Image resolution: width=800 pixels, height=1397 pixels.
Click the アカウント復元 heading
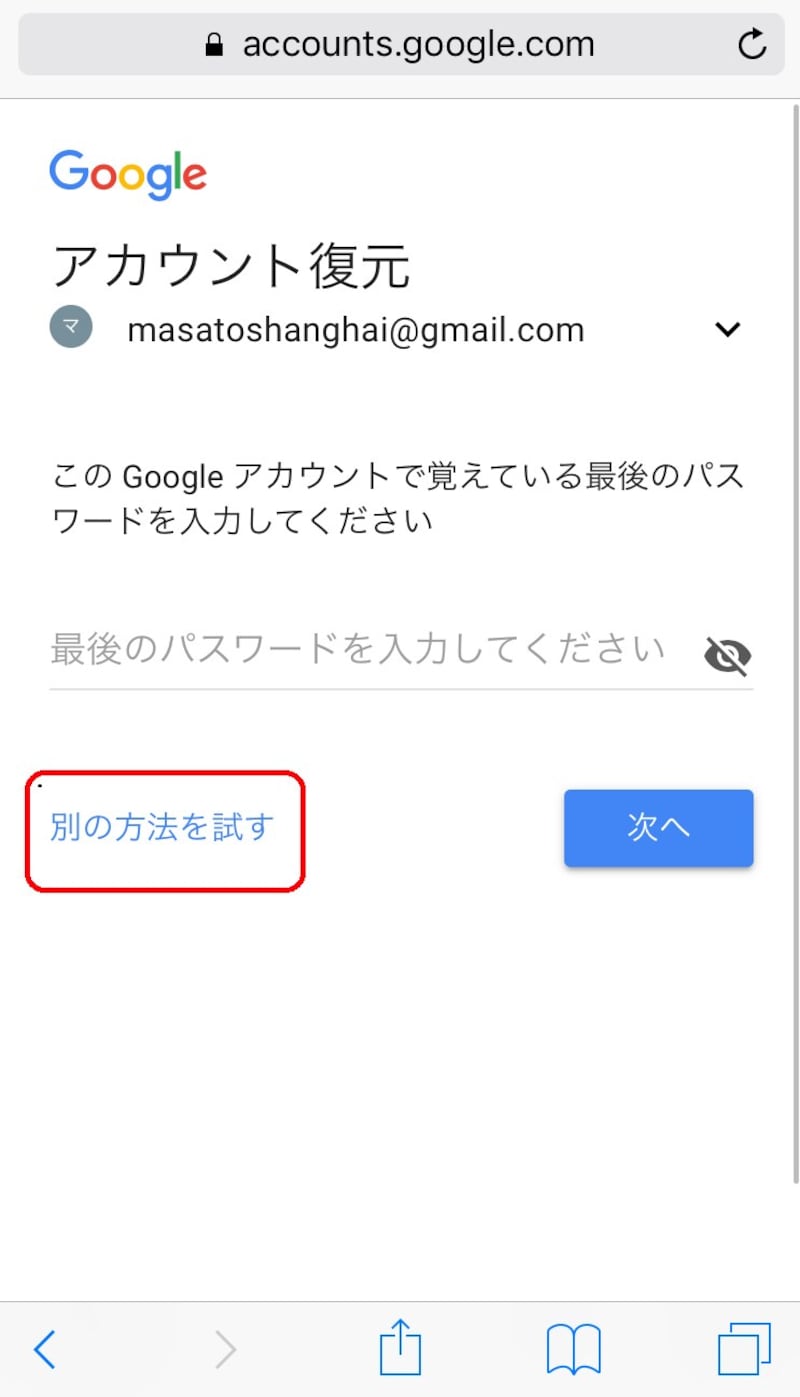(x=230, y=266)
